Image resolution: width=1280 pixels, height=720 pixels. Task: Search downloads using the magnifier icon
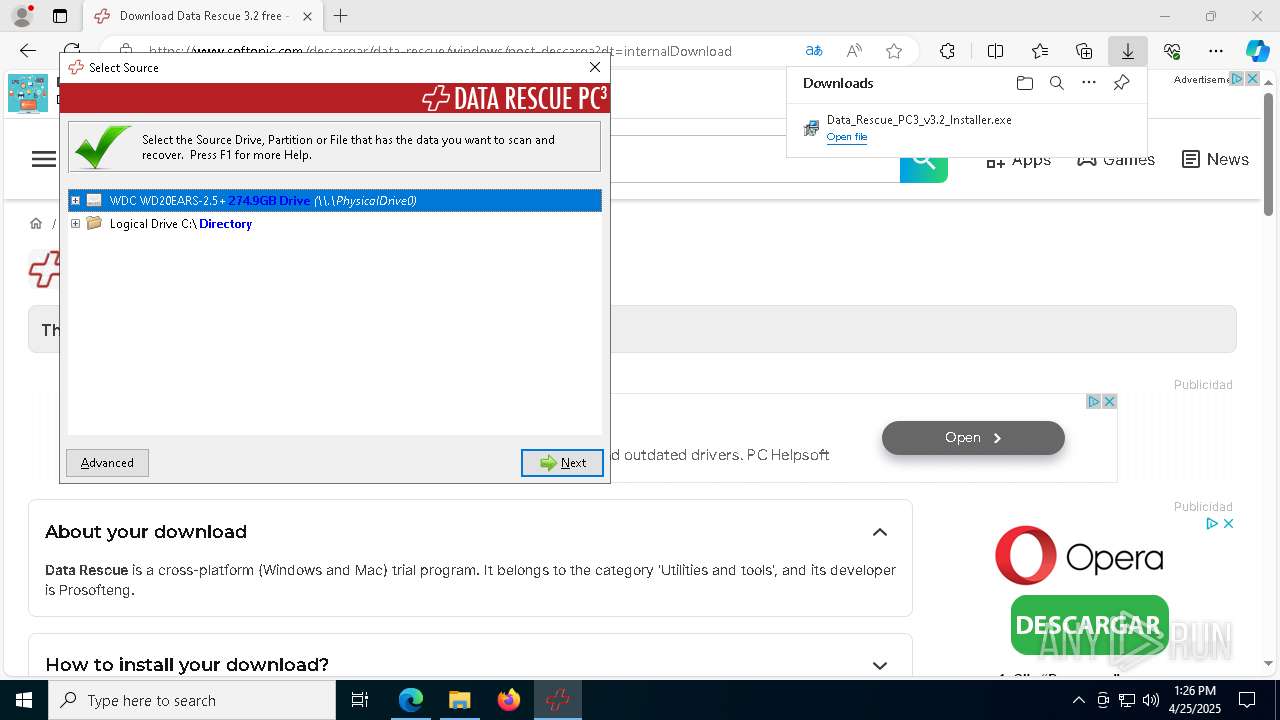tap(1056, 83)
